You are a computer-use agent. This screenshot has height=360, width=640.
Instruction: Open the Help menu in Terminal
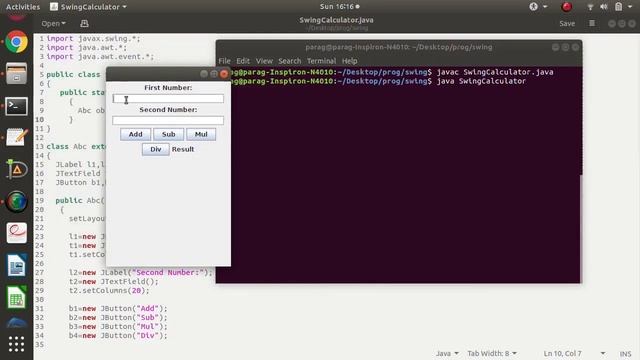[x=349, y=61]
